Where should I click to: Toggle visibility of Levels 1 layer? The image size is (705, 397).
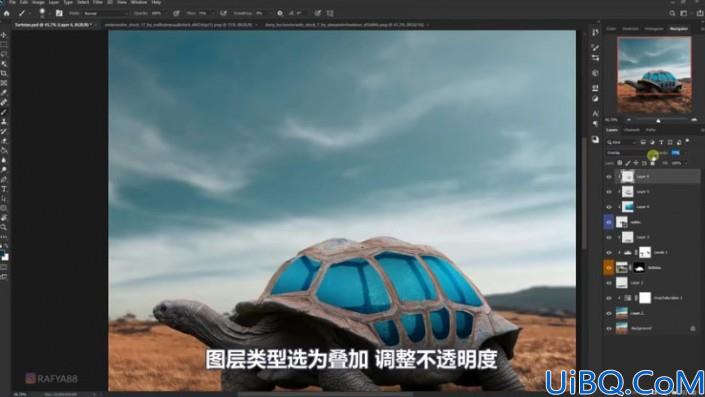coord(609,253)
